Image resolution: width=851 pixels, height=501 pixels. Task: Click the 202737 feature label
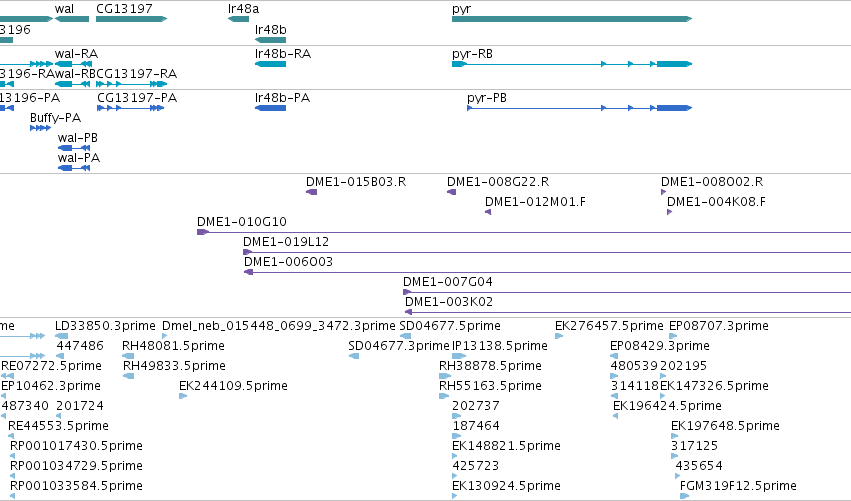(475, 406)
